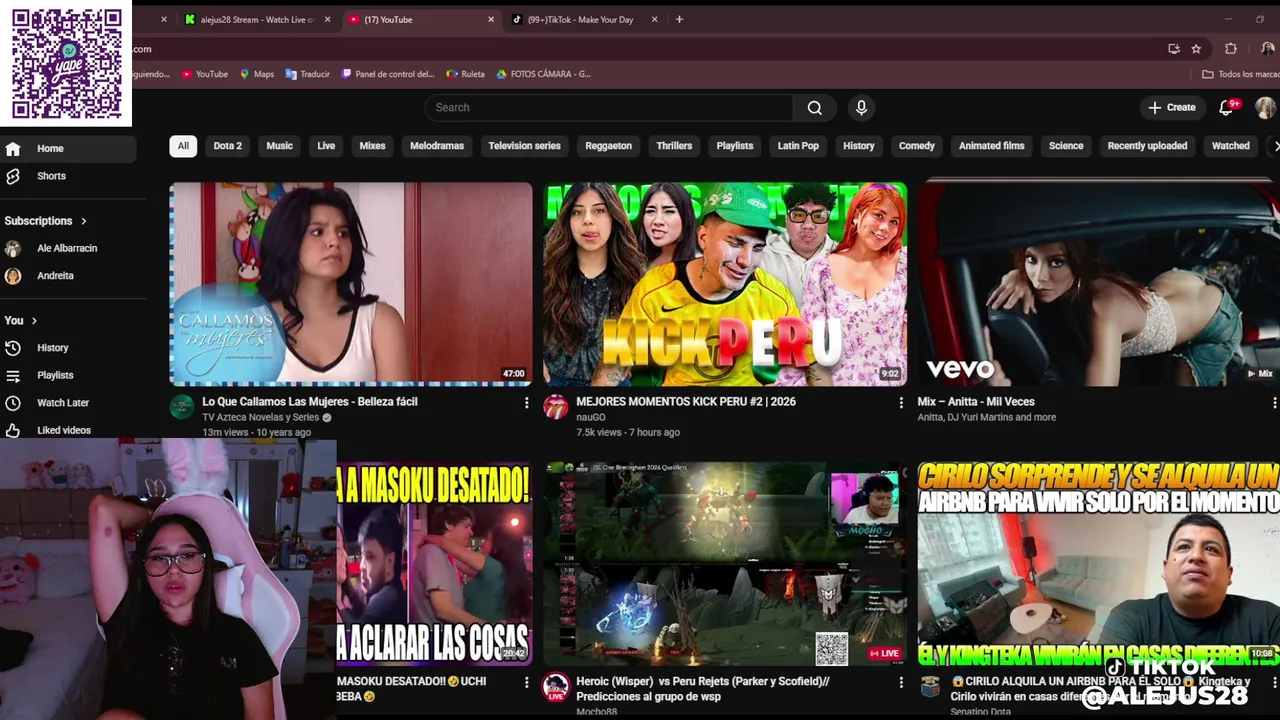Expand the Subscriptions section
The height and width of the screenshot is (720, 1280).
[x=45, y=221]
